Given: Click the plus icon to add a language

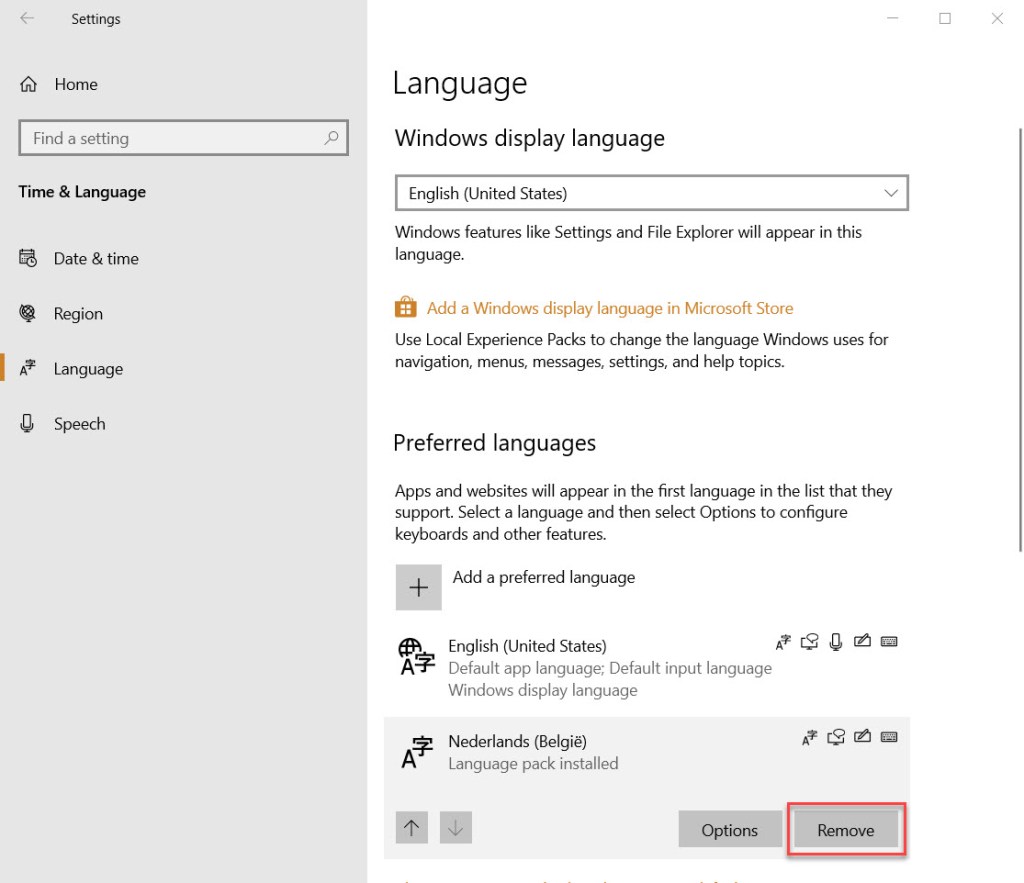Looking at the screenshot, I should 418,587.
